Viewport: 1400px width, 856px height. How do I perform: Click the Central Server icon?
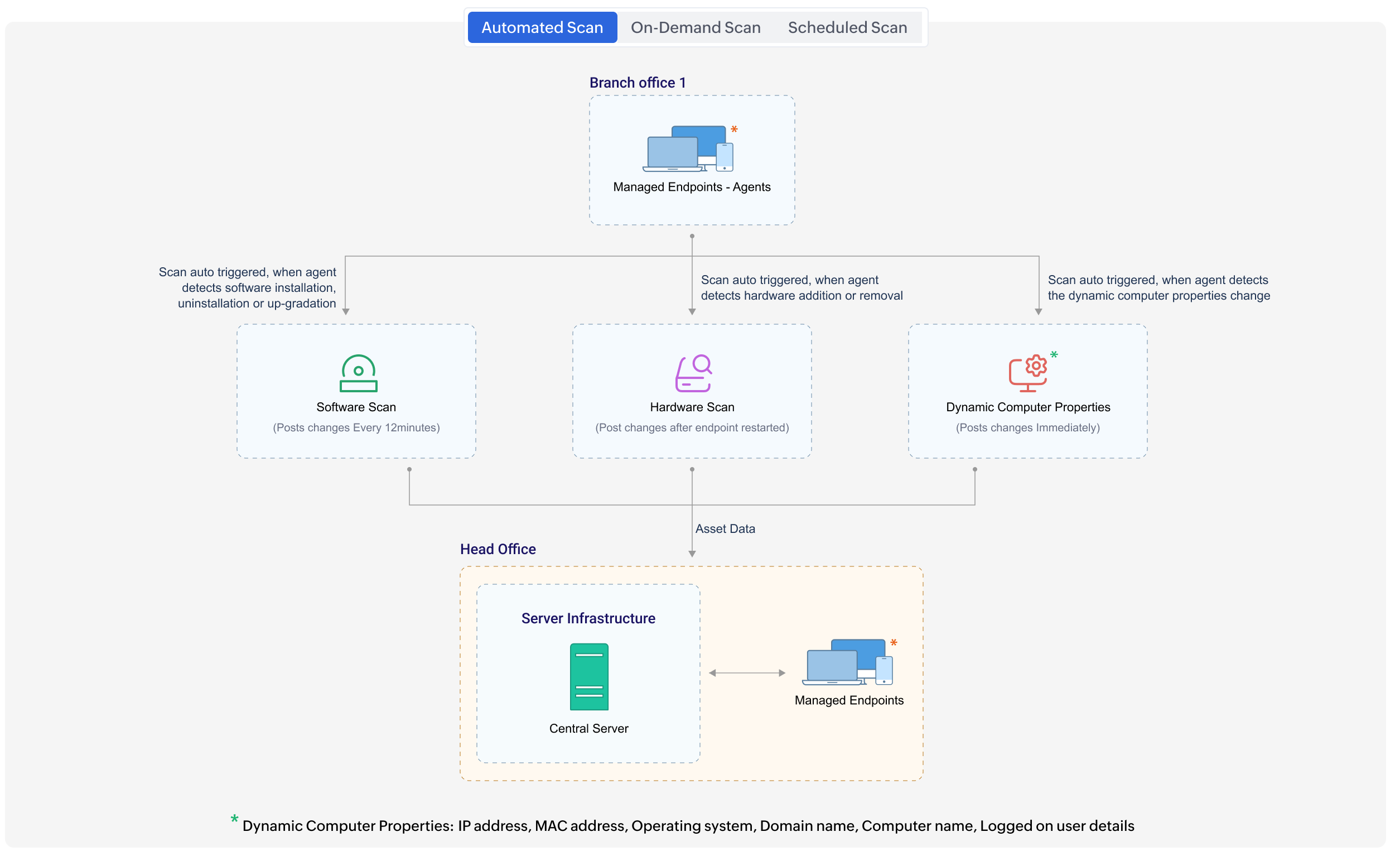click(x=588, y=676)
